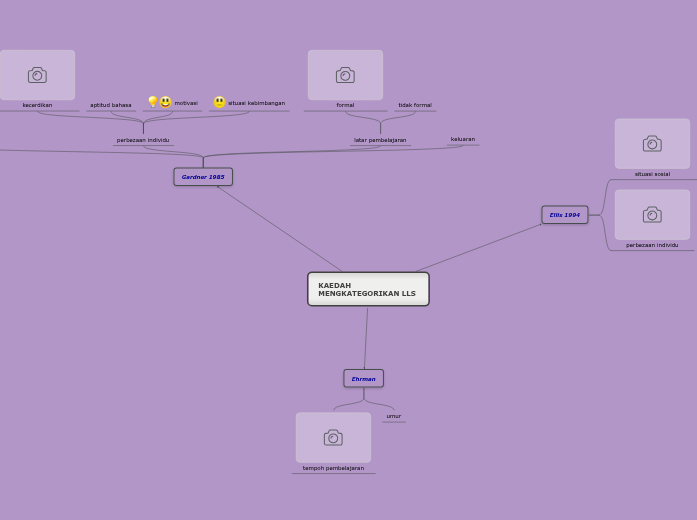Click the smiley icon beside situasi kebimbangan

point(219,102)
